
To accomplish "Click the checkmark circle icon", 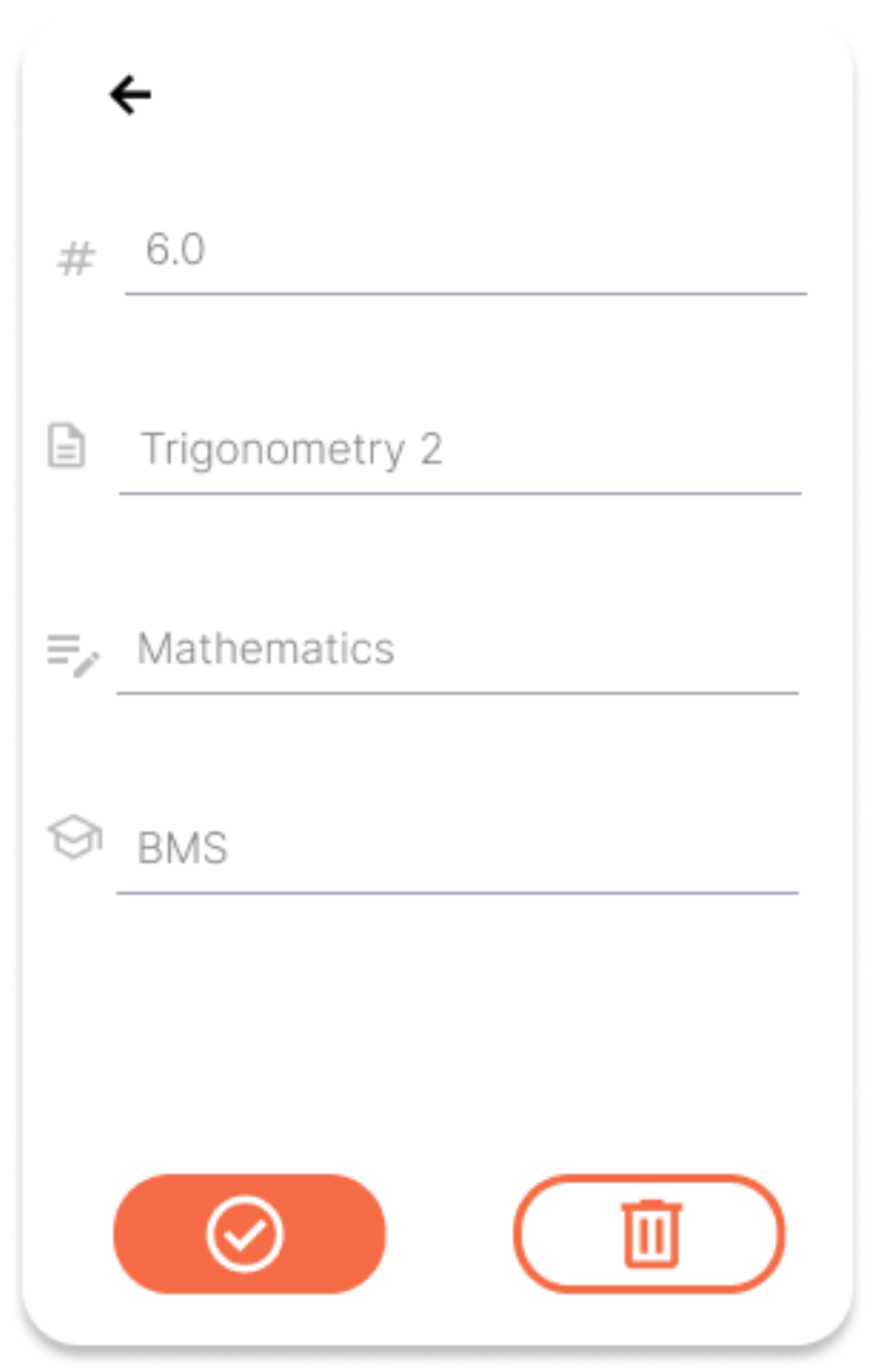I will [245, 1234].
